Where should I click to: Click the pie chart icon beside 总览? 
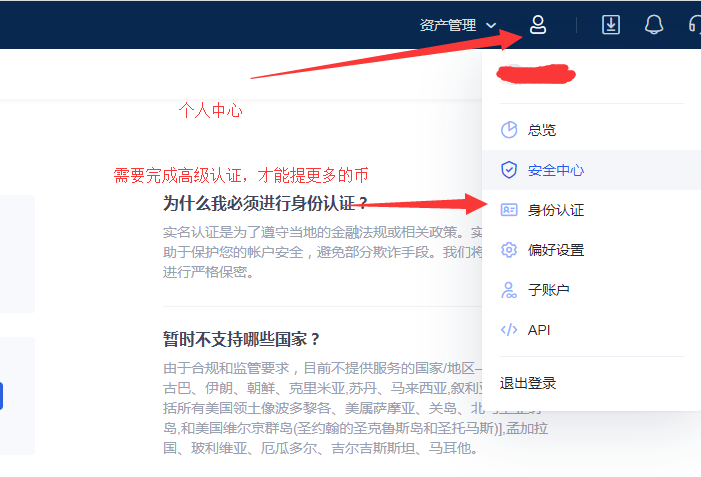(x=509, y=130)
